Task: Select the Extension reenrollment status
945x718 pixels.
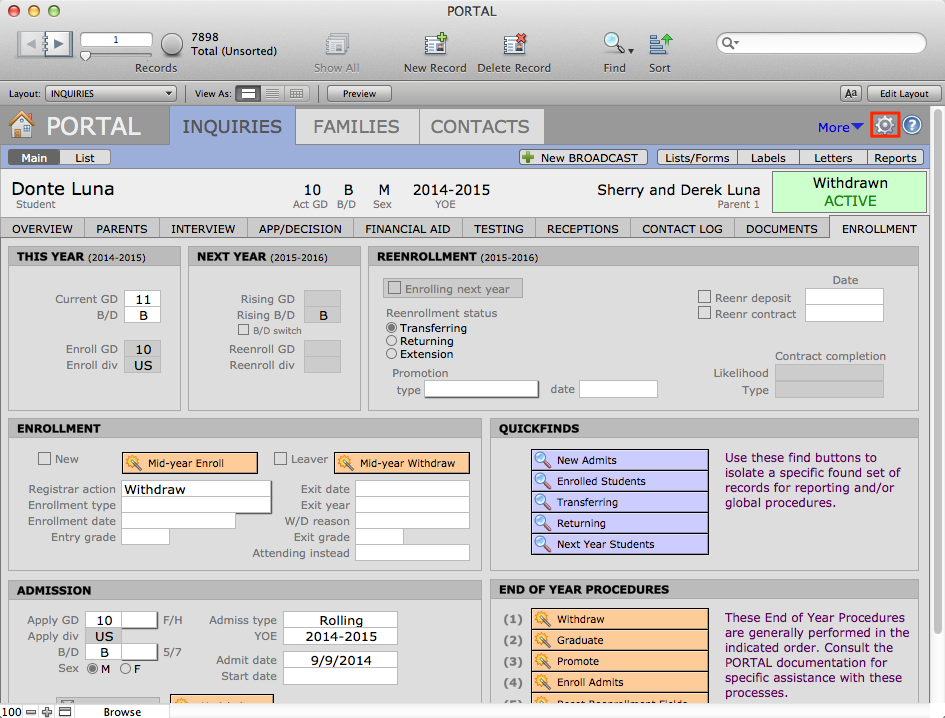Action: coord(392,354)
